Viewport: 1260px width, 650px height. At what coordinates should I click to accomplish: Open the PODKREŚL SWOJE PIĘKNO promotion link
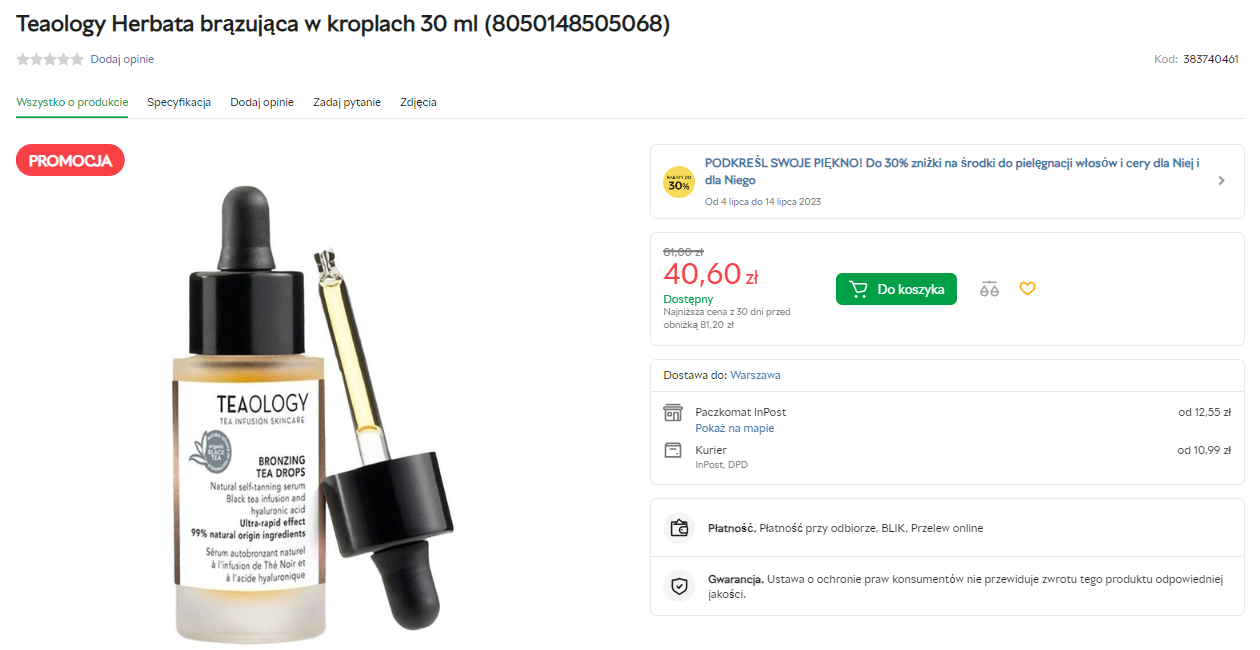[x=951, y=171]
